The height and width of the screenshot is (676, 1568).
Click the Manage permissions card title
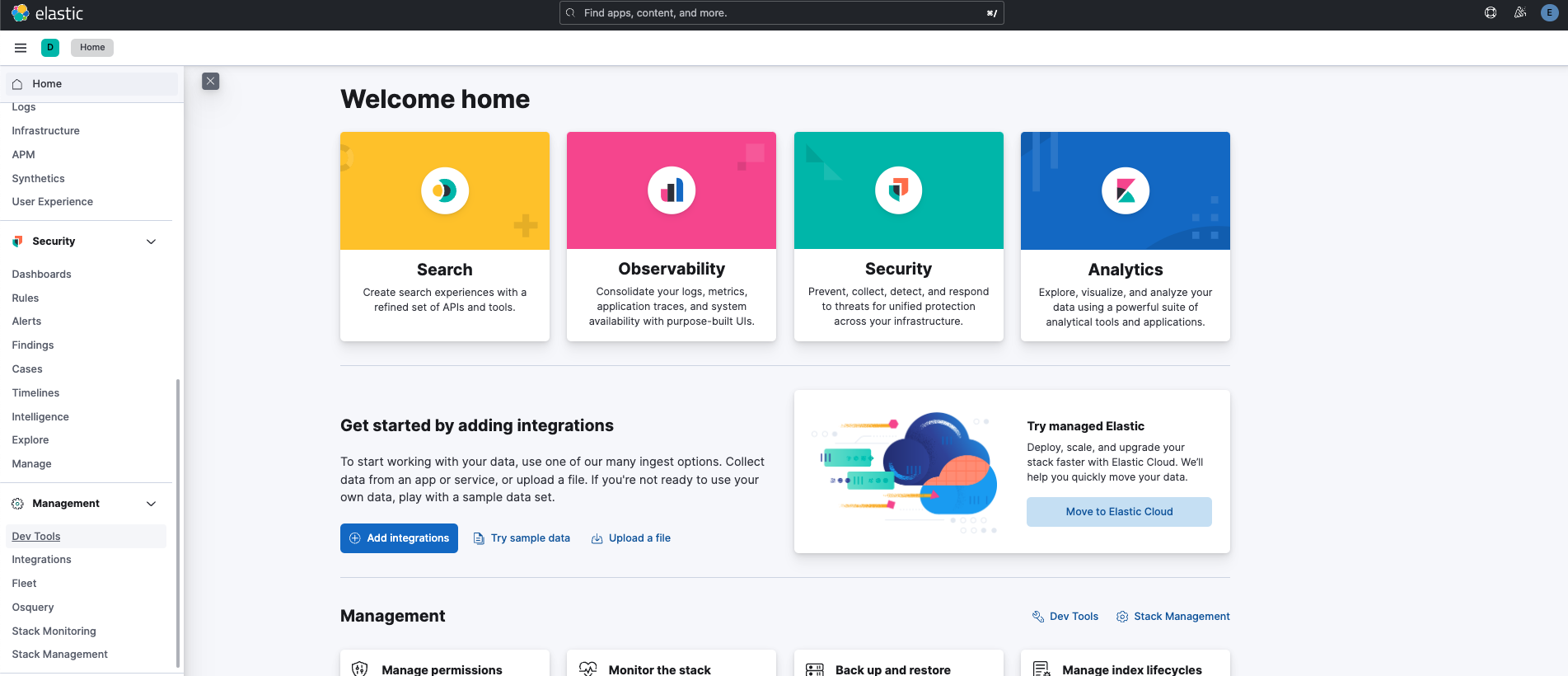(442, 670)
